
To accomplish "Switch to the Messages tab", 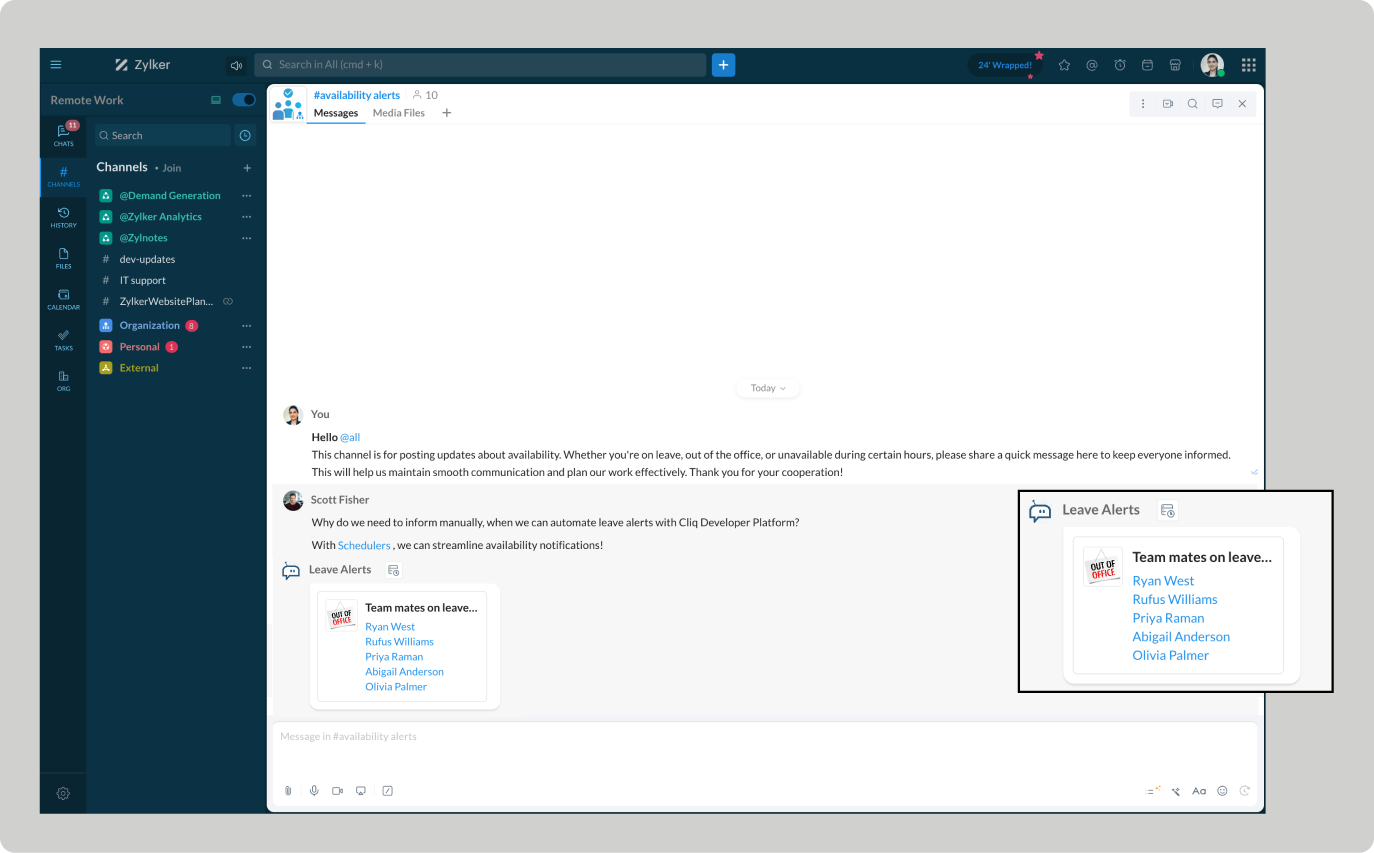I will point(336,113).
